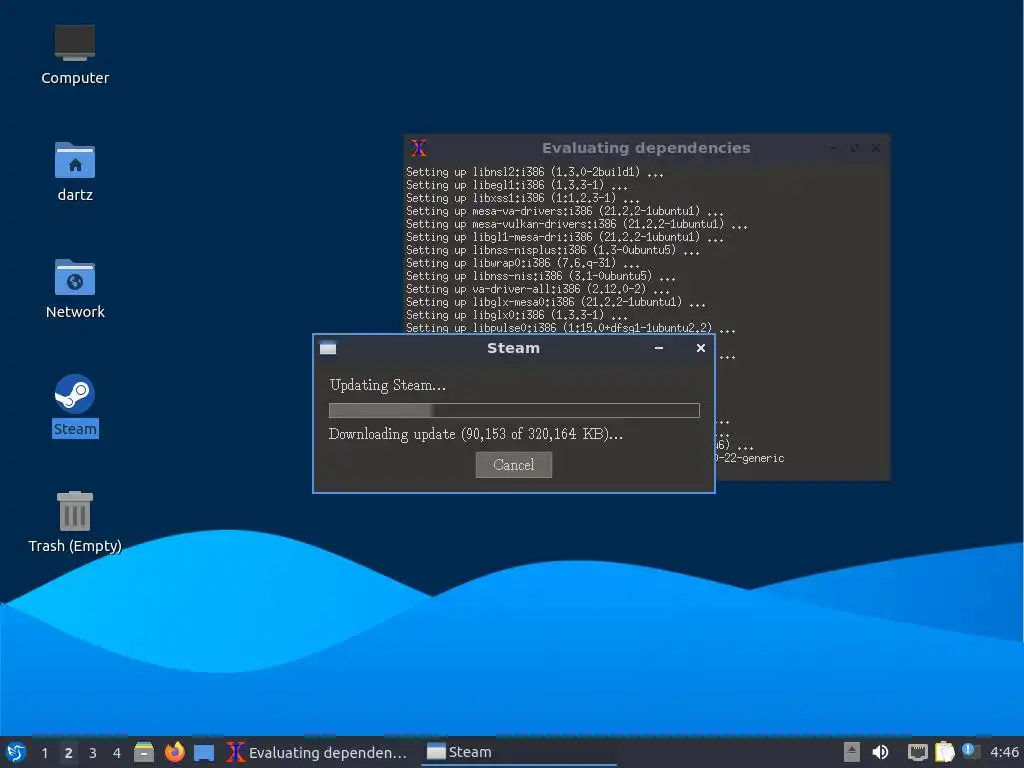The height and width of the screenshot is (768, 1024).
Task: Click the 4:46 taskbar clock
Action: coord(1004,752)
